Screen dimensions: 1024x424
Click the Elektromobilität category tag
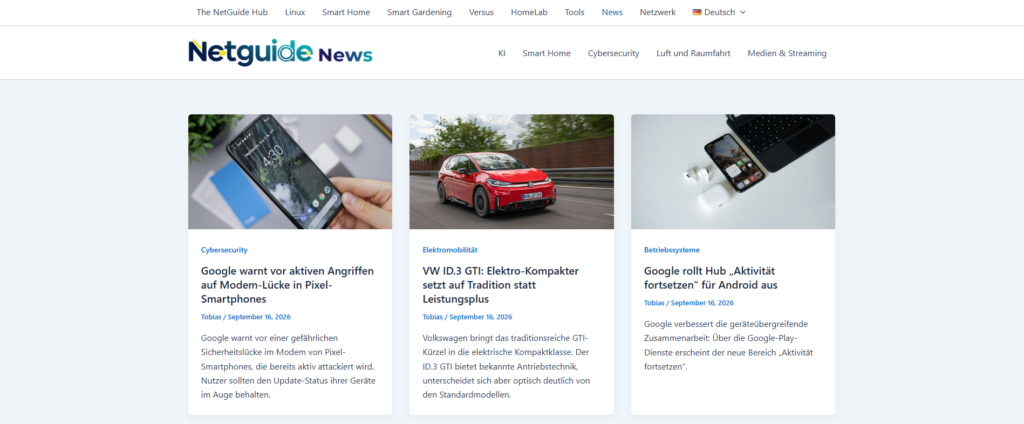click(450, 250)
